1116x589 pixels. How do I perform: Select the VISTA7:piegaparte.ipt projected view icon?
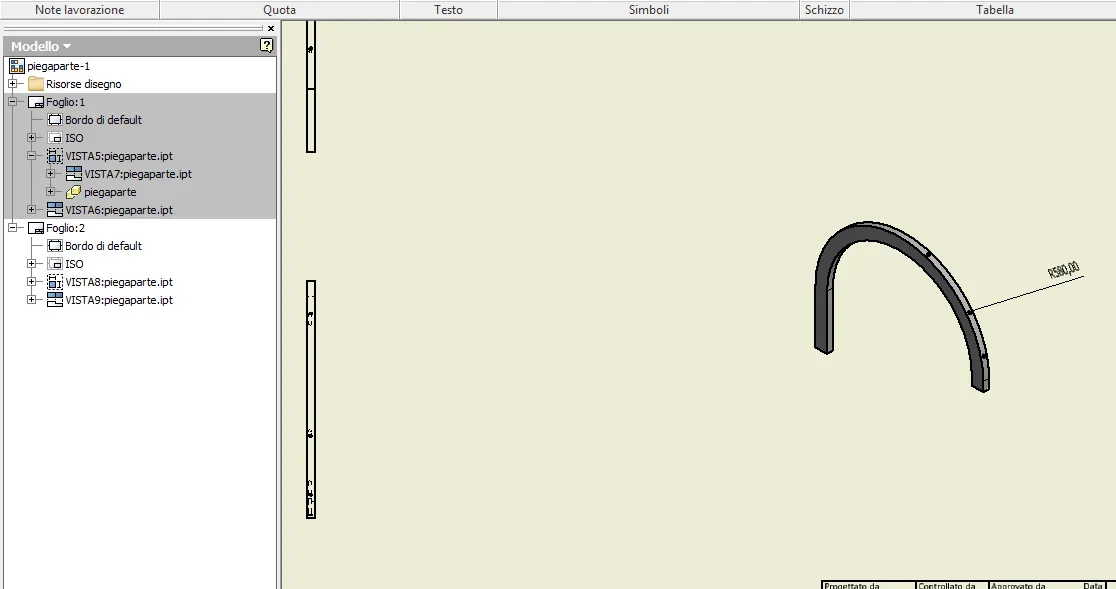(x=74, y=174)
